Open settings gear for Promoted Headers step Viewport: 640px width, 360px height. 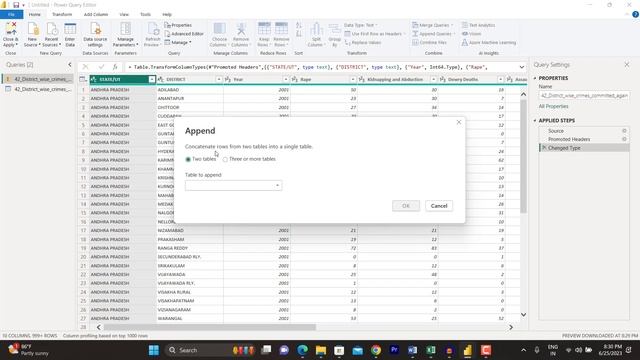coord(624,139)
